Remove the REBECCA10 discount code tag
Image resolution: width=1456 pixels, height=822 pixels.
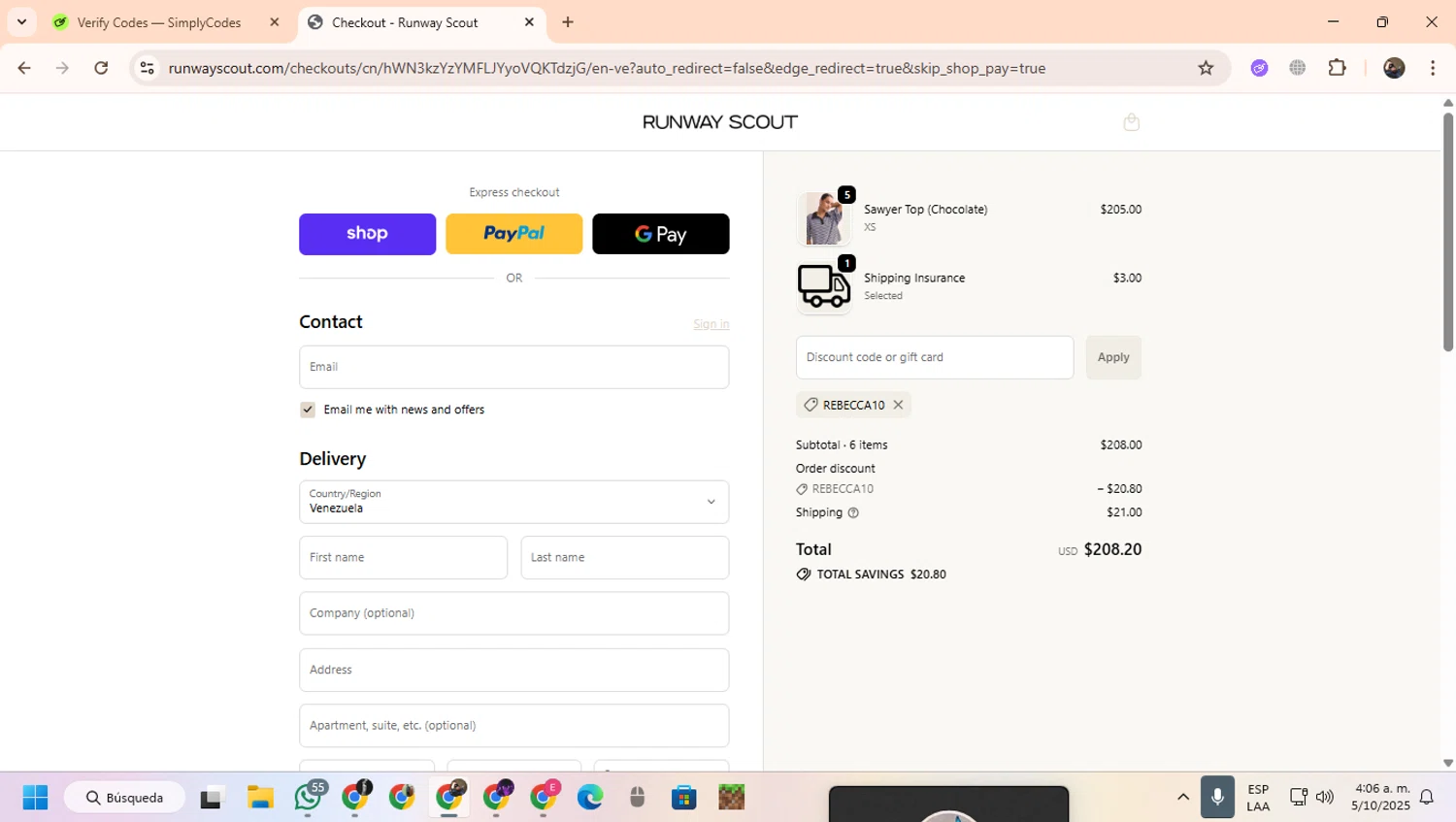[898, 405]
